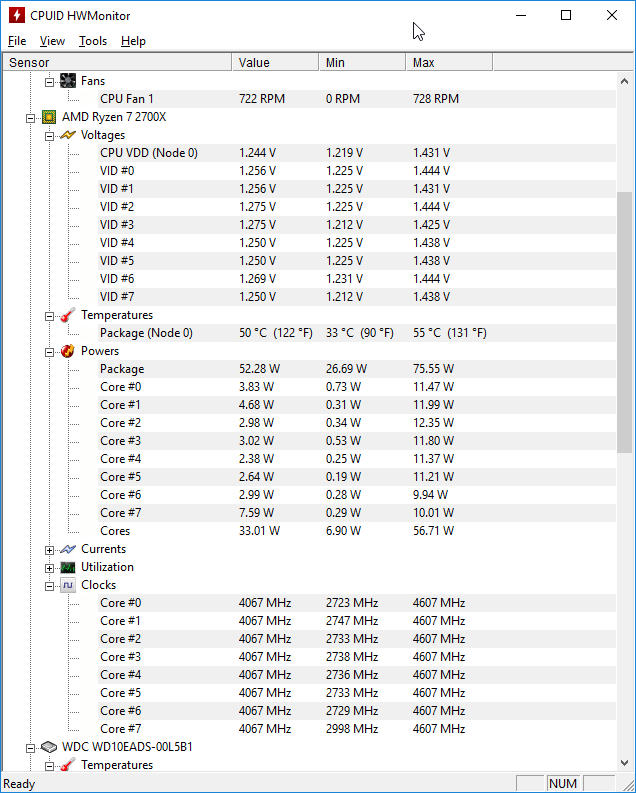
Task: Maximize the HWMonitor window
Action: click(x=566, y=15)
